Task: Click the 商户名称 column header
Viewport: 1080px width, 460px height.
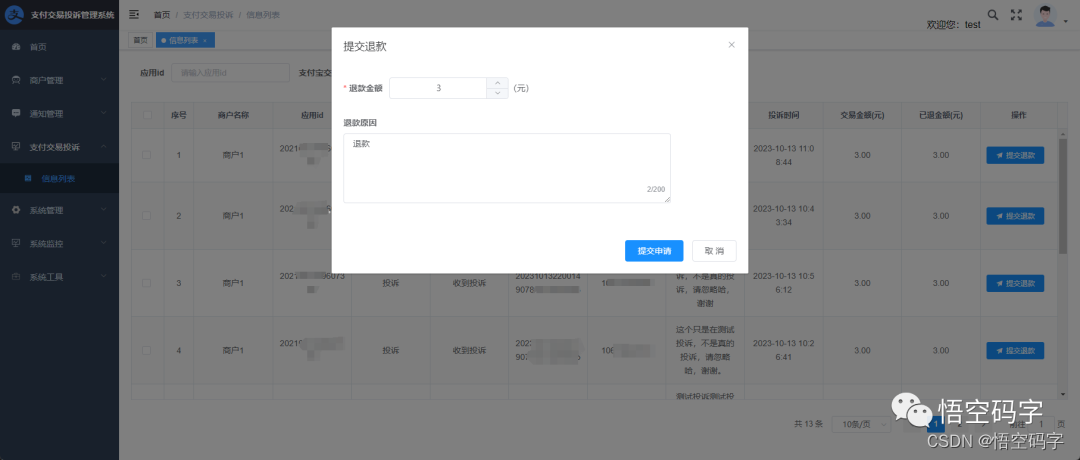Action: click(233, 115)
